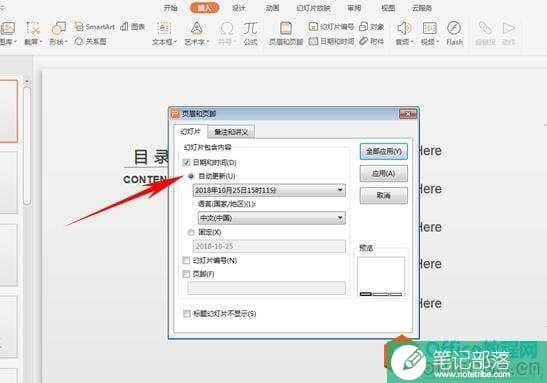Insert a SmartArt graphic from the ribbon
547x383 pixels.
[x=95, y=27]
